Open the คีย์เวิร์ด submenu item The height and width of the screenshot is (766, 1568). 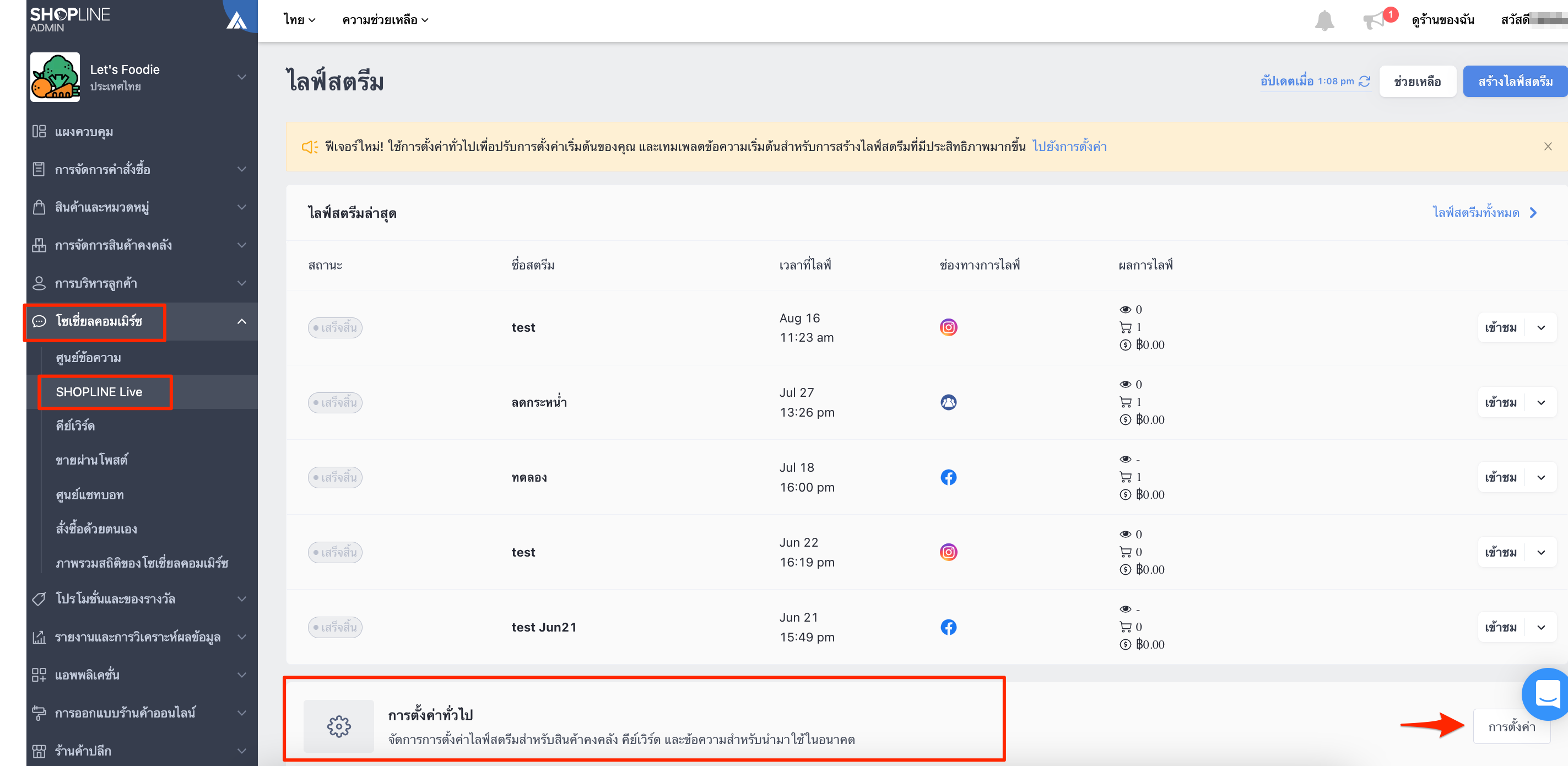pyautogui.click(x=75, y=425)
